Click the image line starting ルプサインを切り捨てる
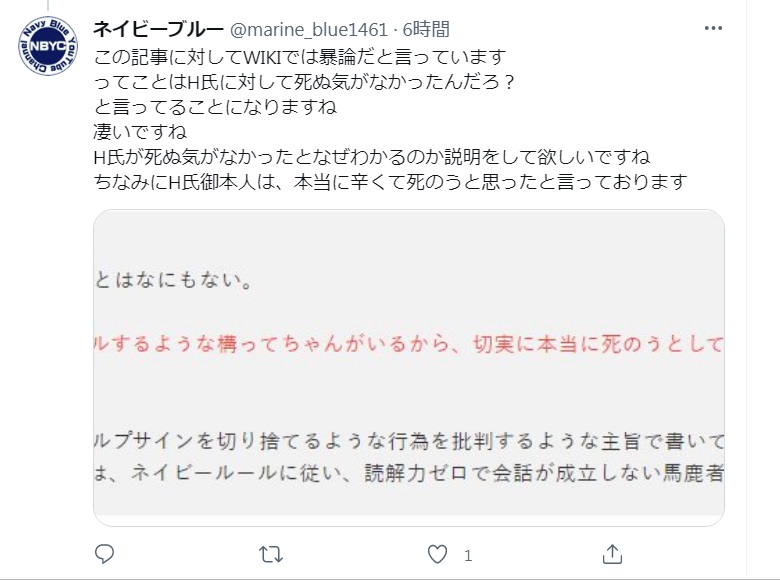This screenshot has height=580, width=780. pos(408,440)
